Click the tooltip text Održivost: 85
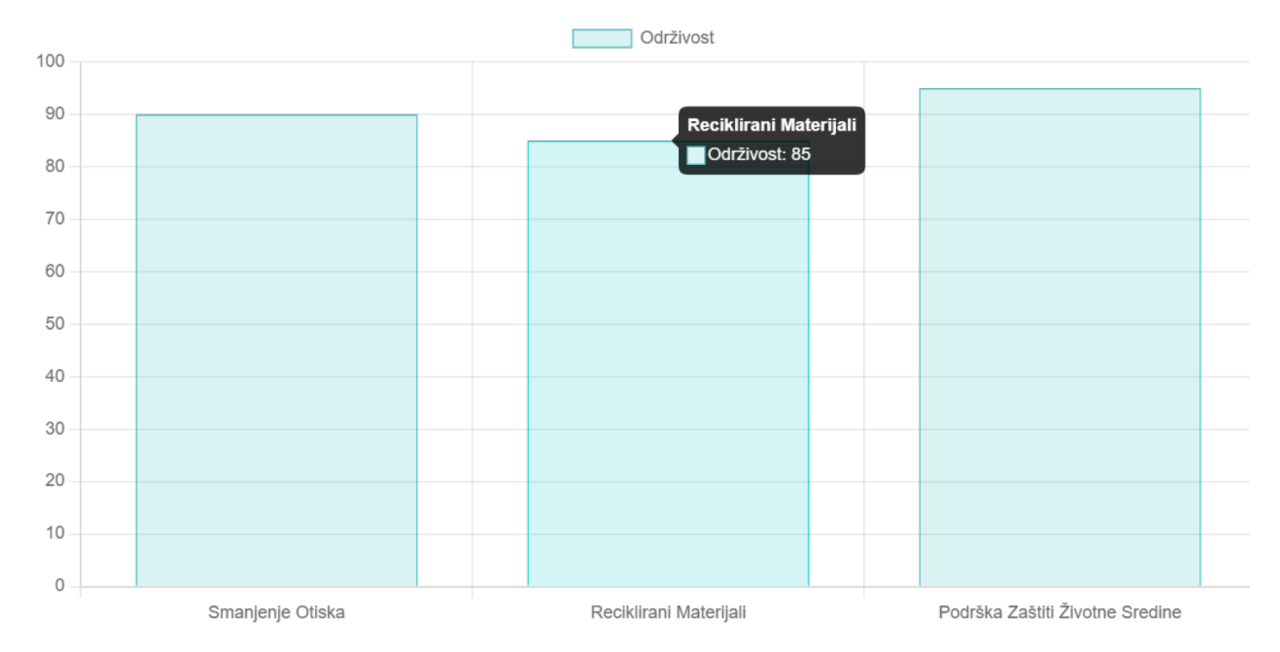Viewport: 1280px width, 652px height. point(759,155)
